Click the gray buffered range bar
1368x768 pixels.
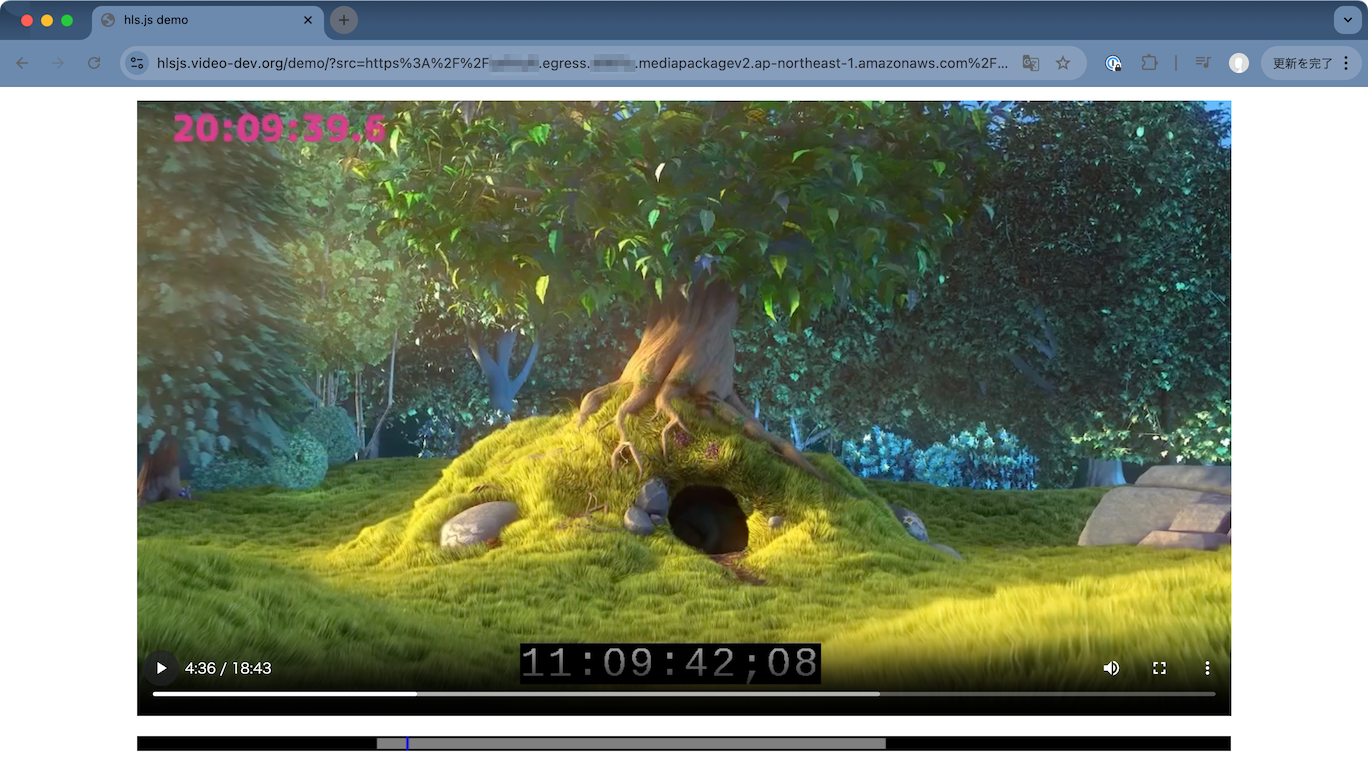pyautogui.click(x=631, y=743)
